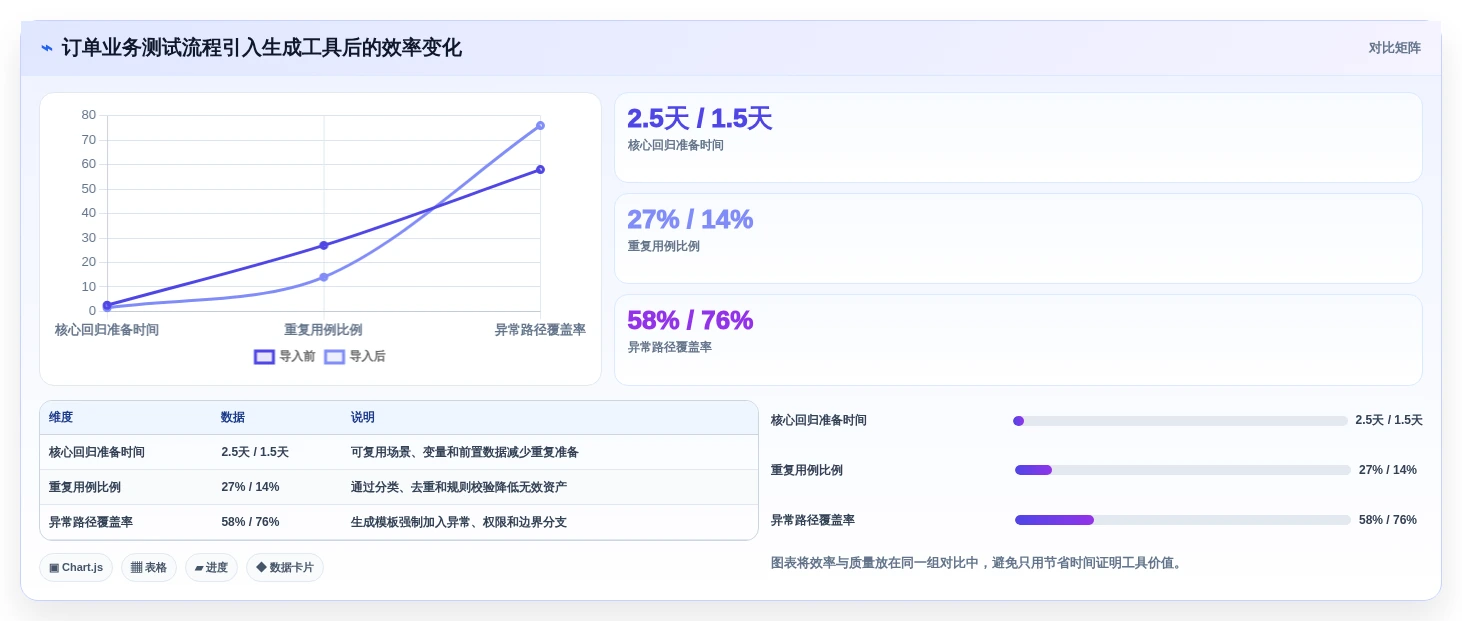Screen dimensions: 1462x621
Task: Click the 对比矩阵 label in header
Action: point(1394,48)
